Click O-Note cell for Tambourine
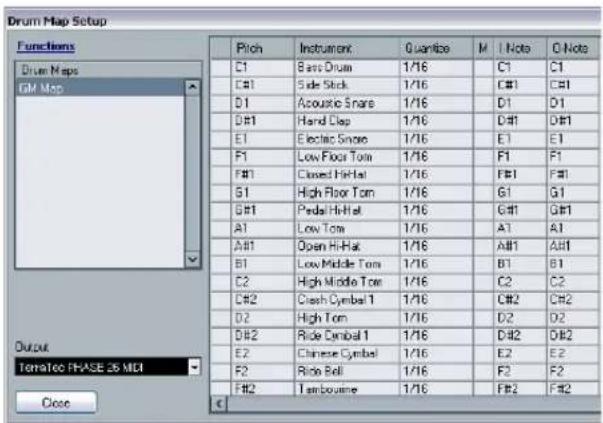The width and height of the screenshot is (603, 423). coord(573,388)
